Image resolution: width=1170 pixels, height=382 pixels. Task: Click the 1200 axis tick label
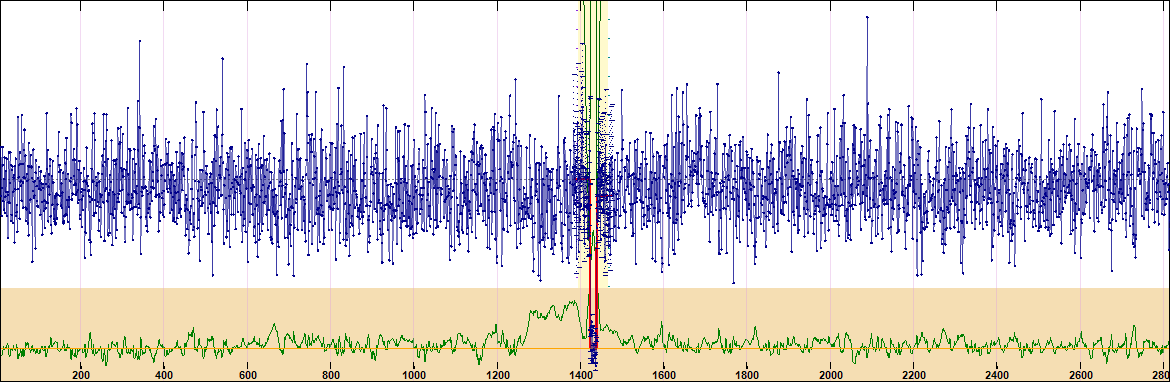pos(498,375)
